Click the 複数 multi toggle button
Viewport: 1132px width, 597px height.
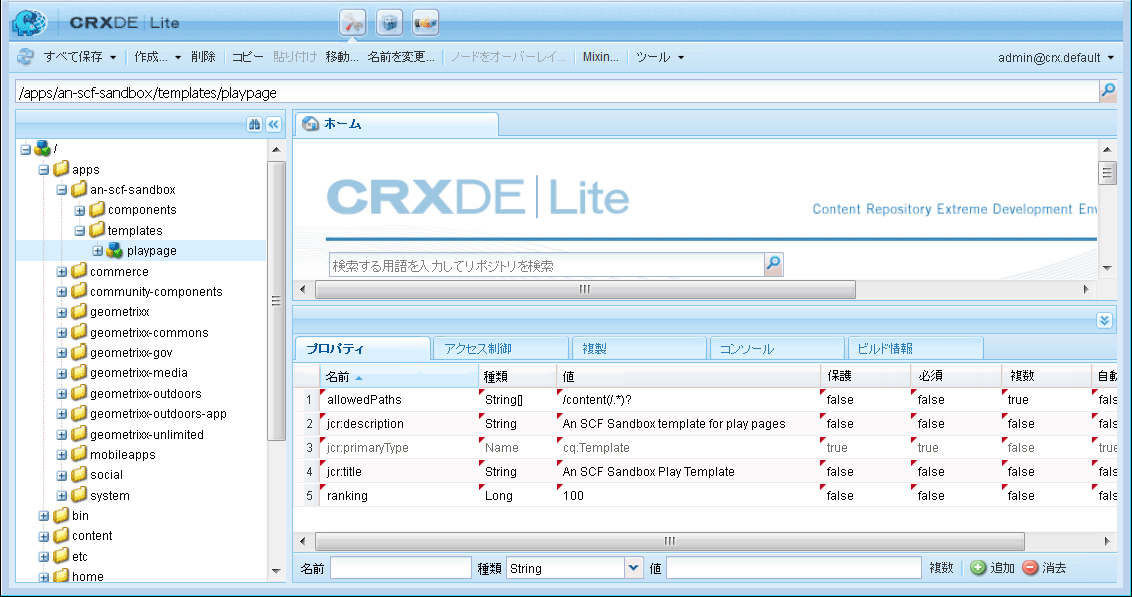(941, 568)
